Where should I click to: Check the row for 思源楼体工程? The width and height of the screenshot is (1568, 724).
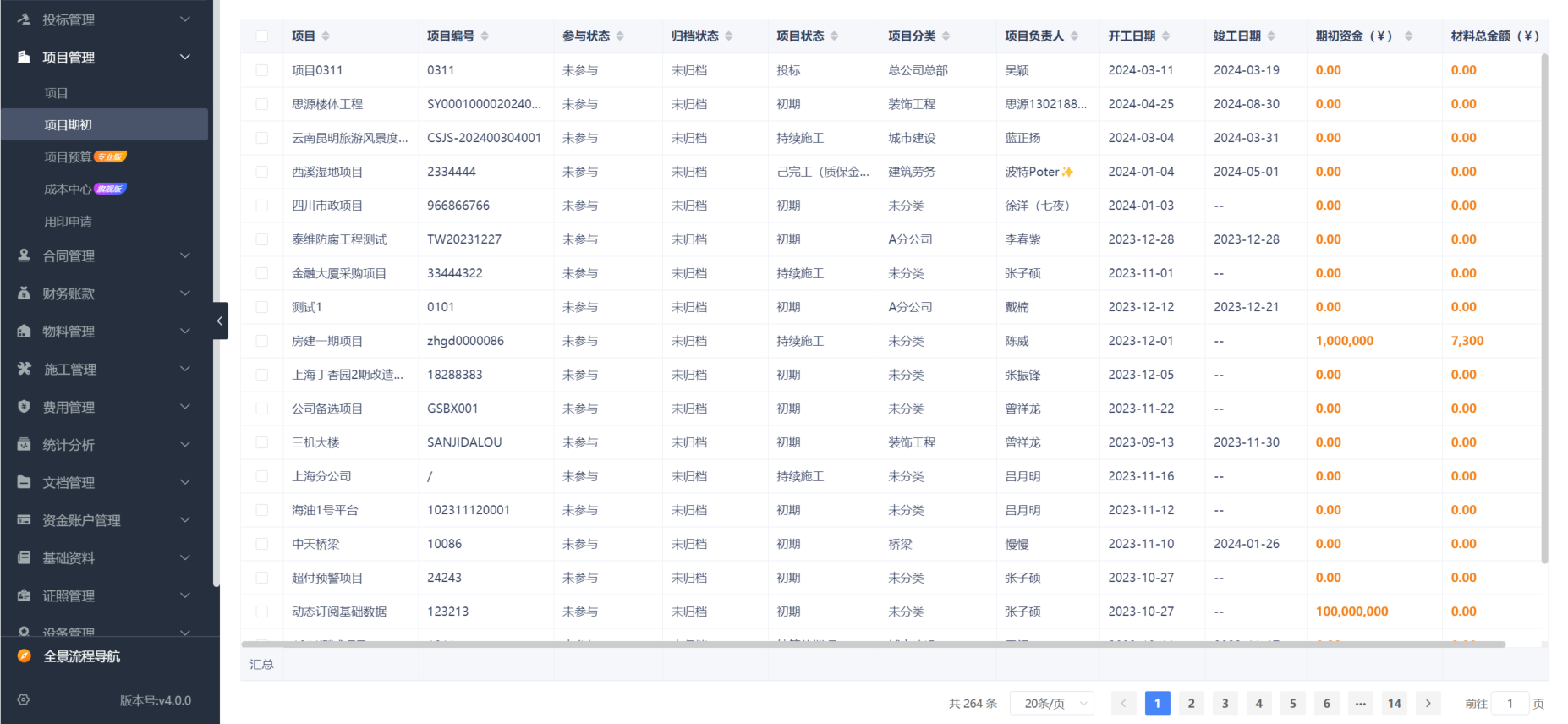pyautogui.click(x=262, y=104)
